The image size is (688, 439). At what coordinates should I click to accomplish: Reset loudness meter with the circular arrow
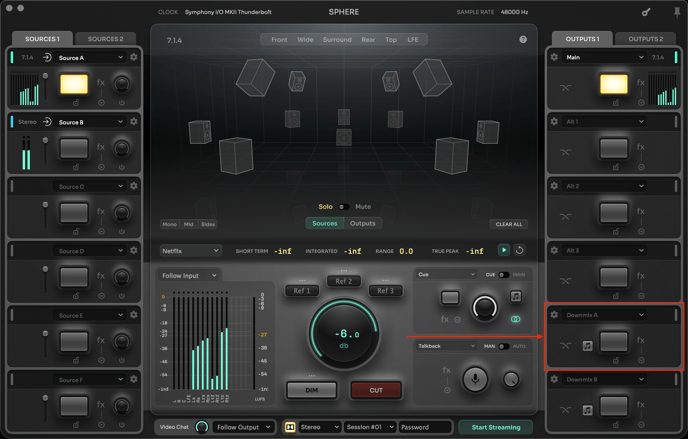[519, 251]
